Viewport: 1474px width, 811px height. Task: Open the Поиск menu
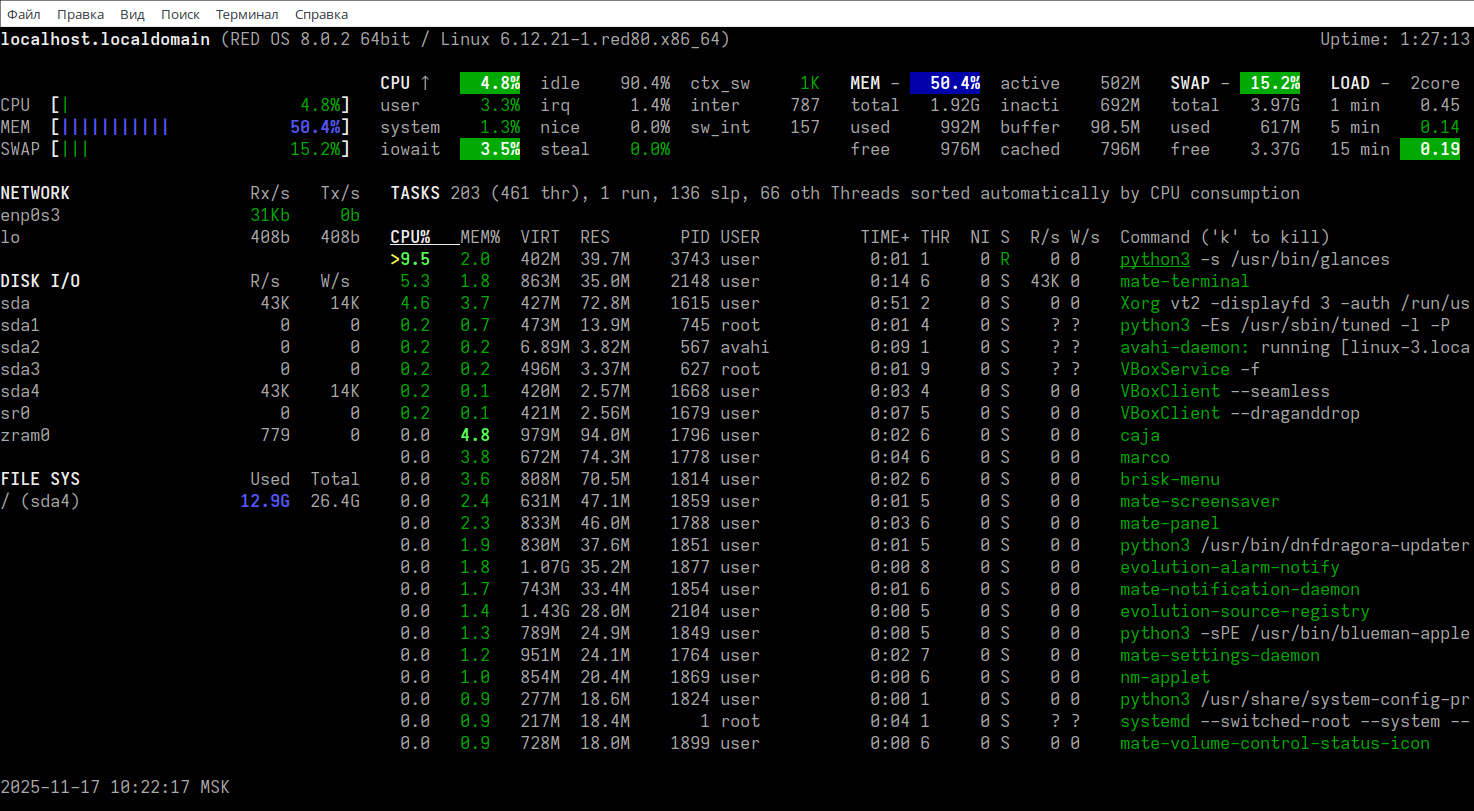(180, 14)
